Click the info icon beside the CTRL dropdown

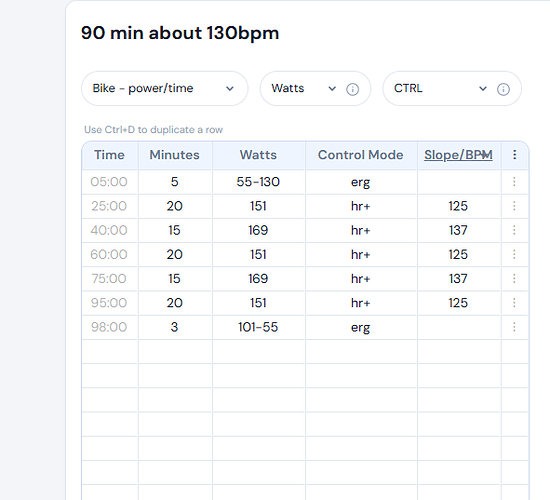pos(503,89)
